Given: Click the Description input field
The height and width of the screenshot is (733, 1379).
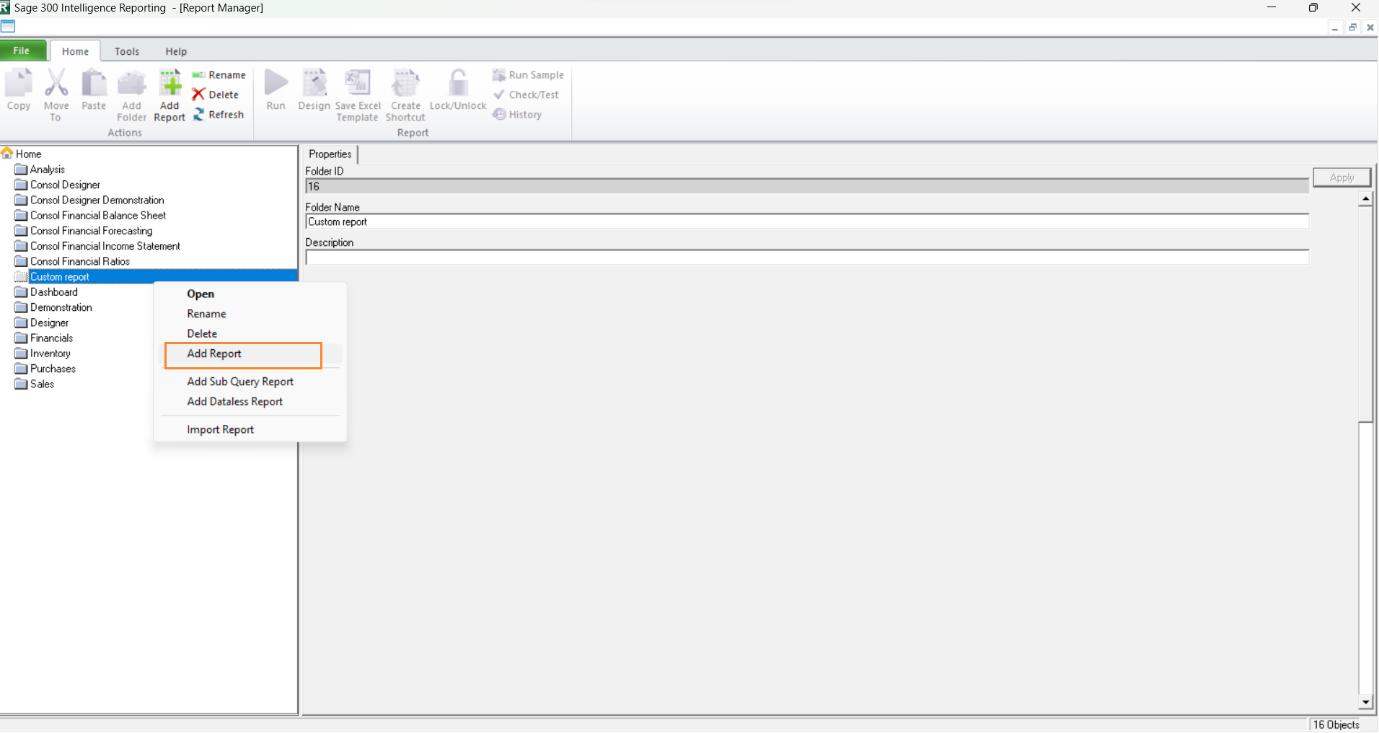Looking at the screenshot, I should coord(806,257).
